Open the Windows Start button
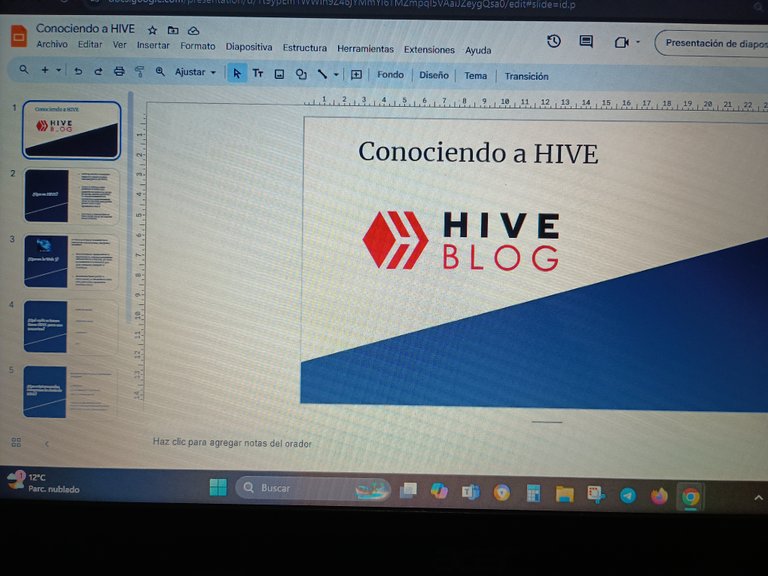768x576 pixels. tap(218, 487)
